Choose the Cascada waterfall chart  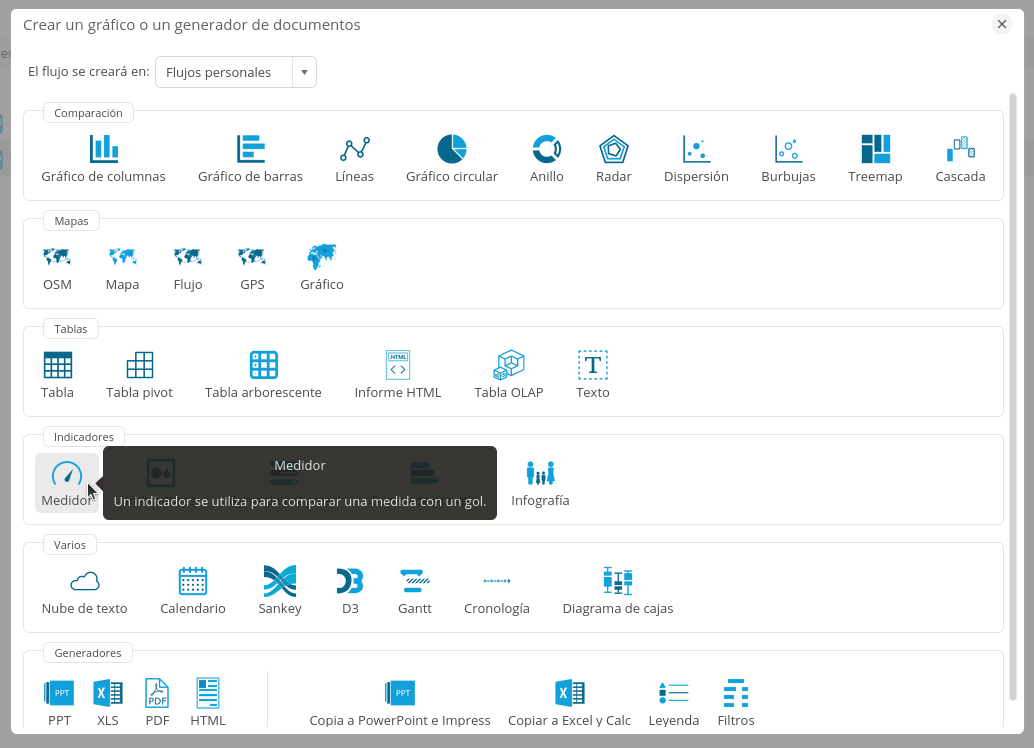(x=960, y=159)
